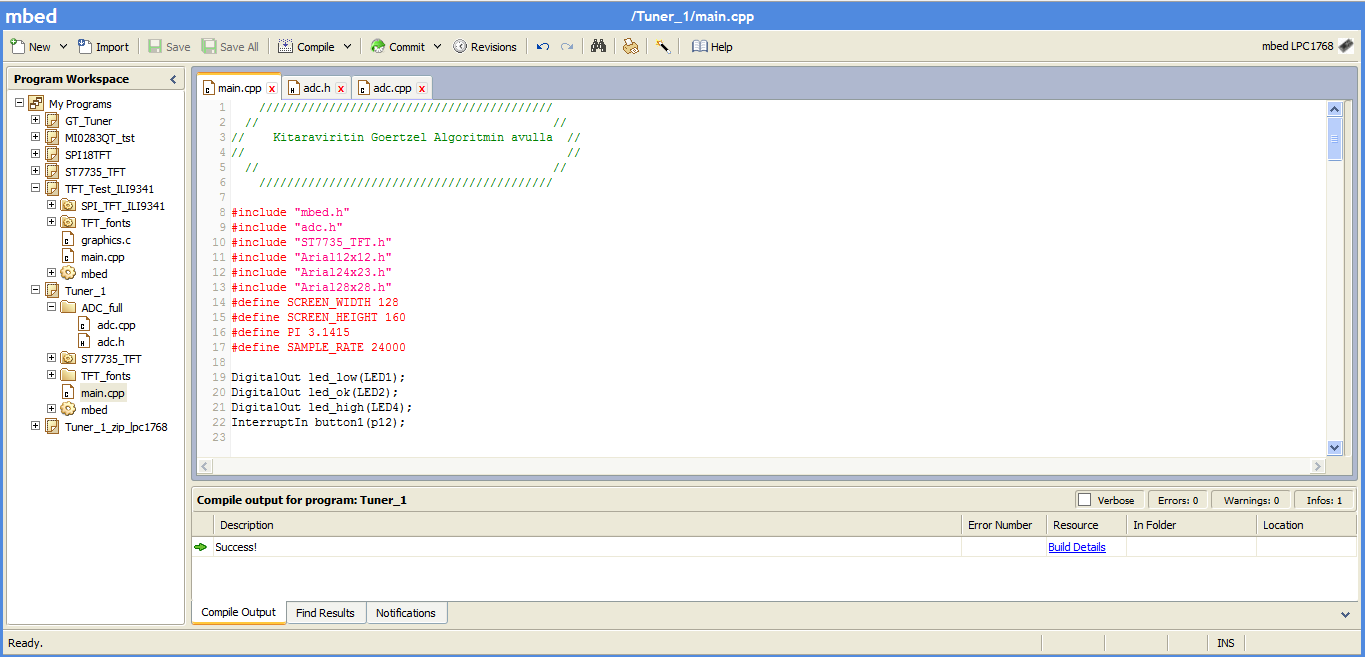1365x657 pixels.
Task: Open the Commit dropdown arrow
Action: (437, 46)
